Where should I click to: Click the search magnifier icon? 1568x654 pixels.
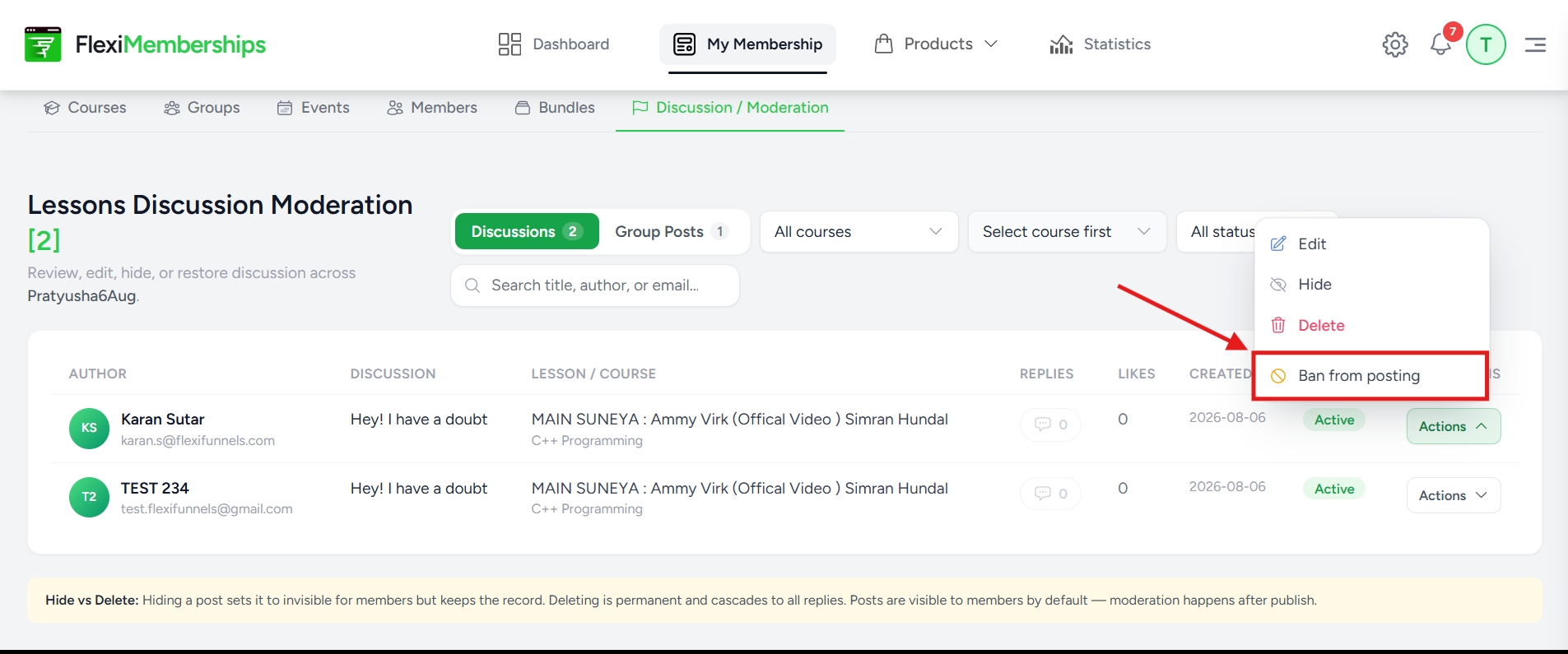tap(472, 285)
